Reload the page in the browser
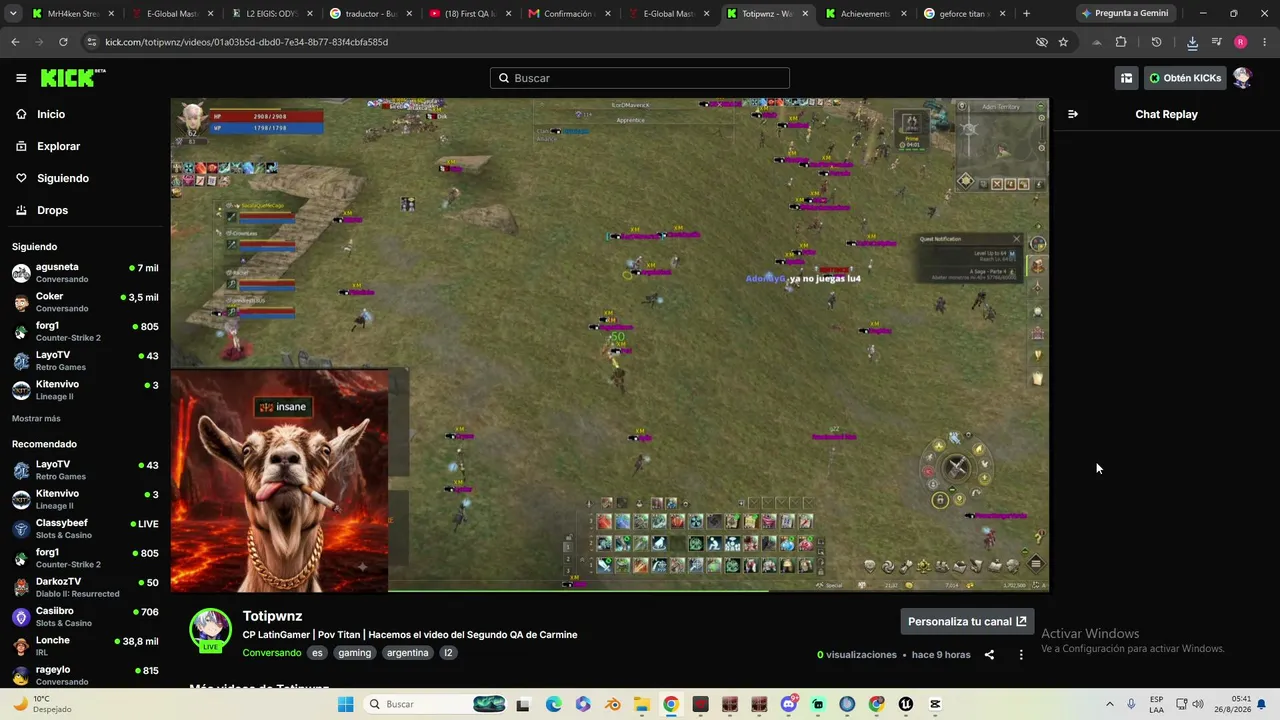Image resolution: width=1280 pixels, height=720 pixels. pyautogui.click(x=63, y=42)
